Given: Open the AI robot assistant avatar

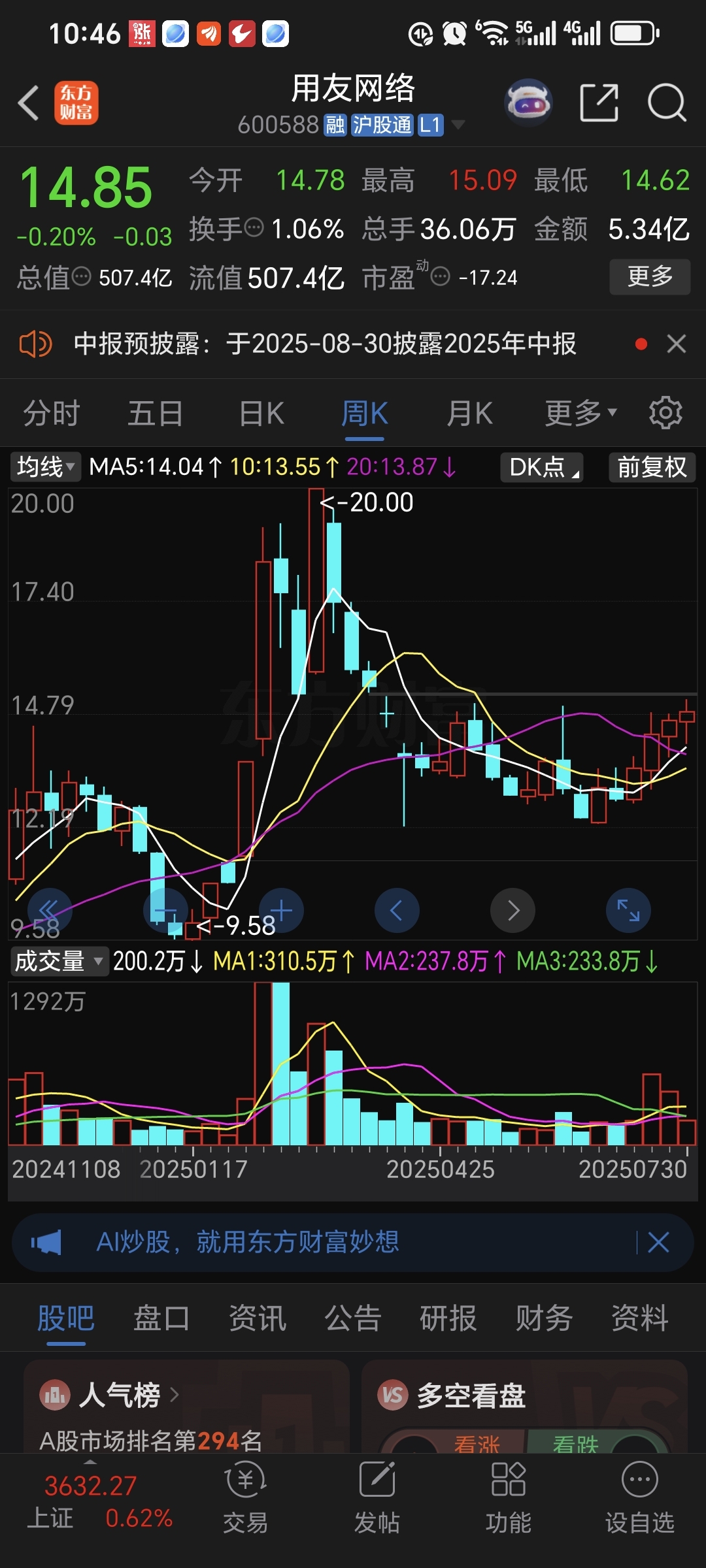Looking at the screenshot, I should pos(529,103).
